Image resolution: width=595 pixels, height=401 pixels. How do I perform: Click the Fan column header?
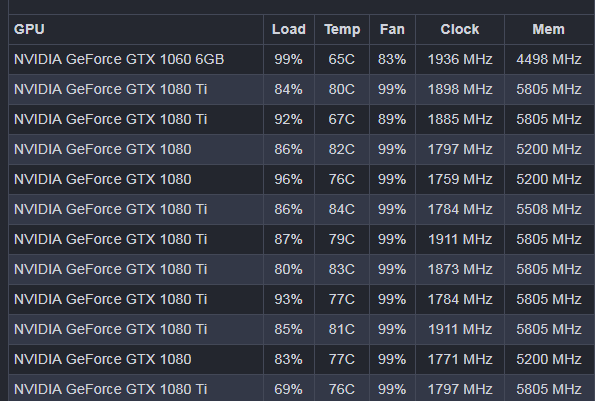pyautogui.click(x=392, y=29)
